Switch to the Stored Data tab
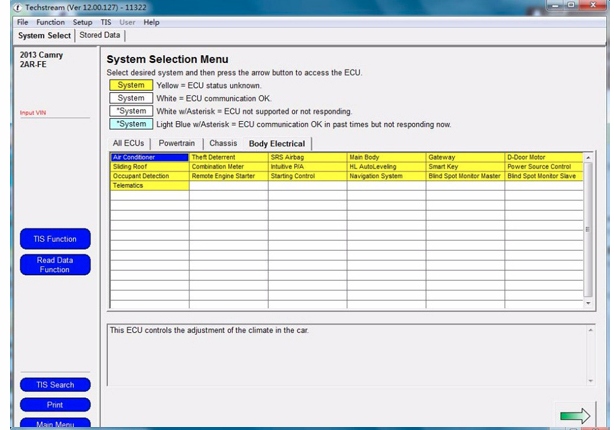Image resolution: width=614 pixels, height=430 pixels. (x=100, y=35)
